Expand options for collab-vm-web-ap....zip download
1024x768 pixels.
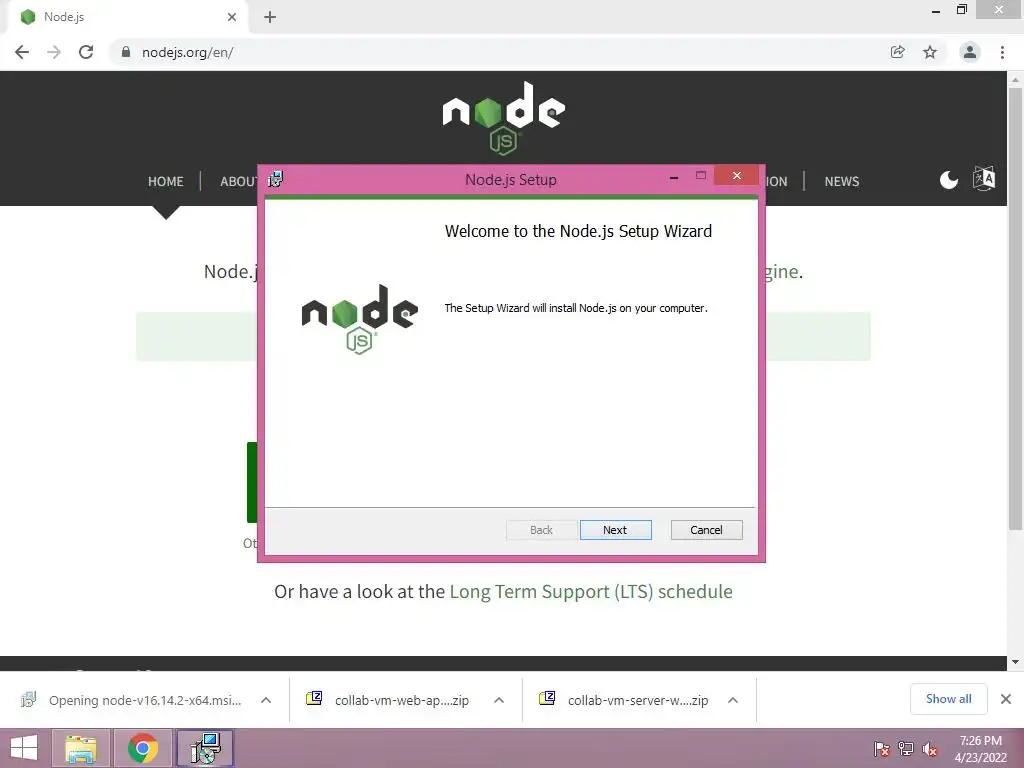point(499,700)
